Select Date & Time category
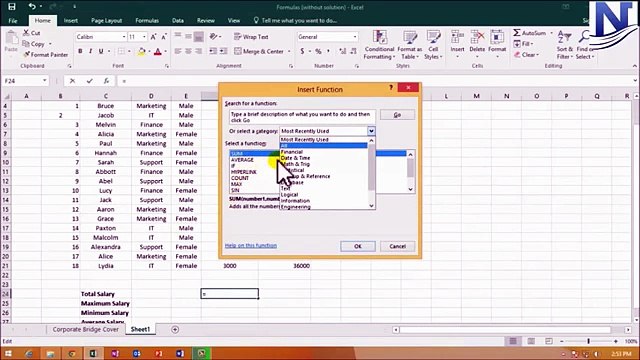Screen dimensions: 640x360 [296, 158]
